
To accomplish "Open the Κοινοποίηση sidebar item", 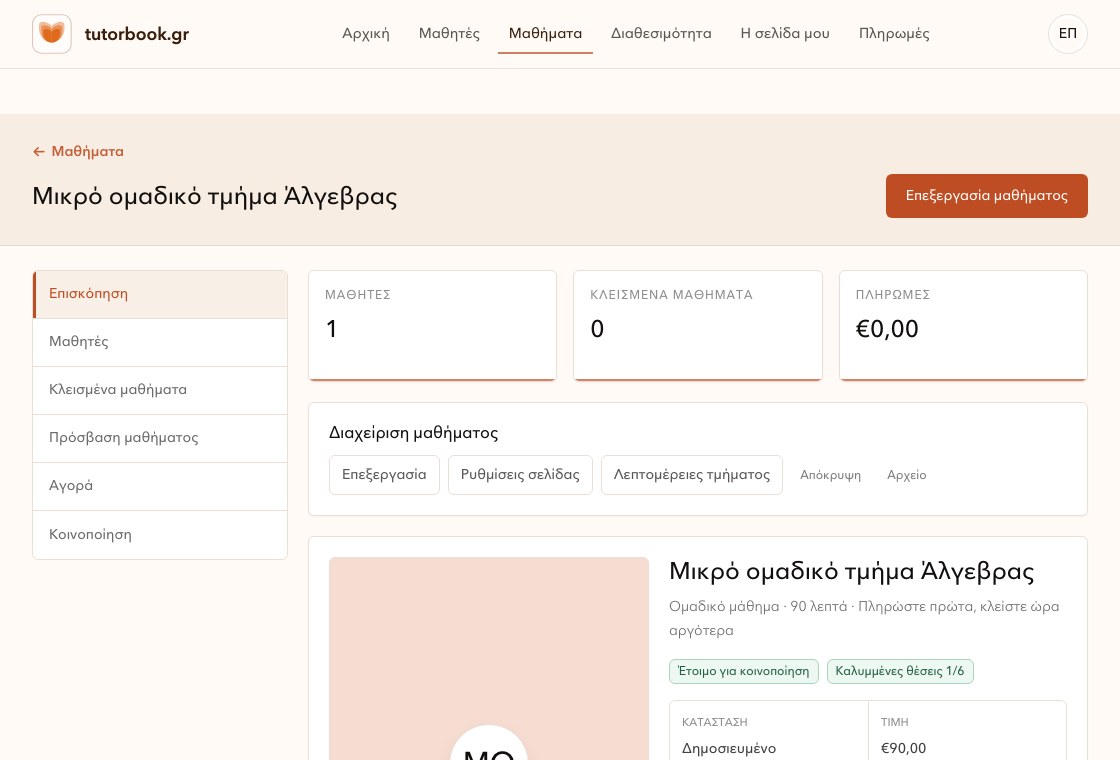I will (x=160, y=534).
